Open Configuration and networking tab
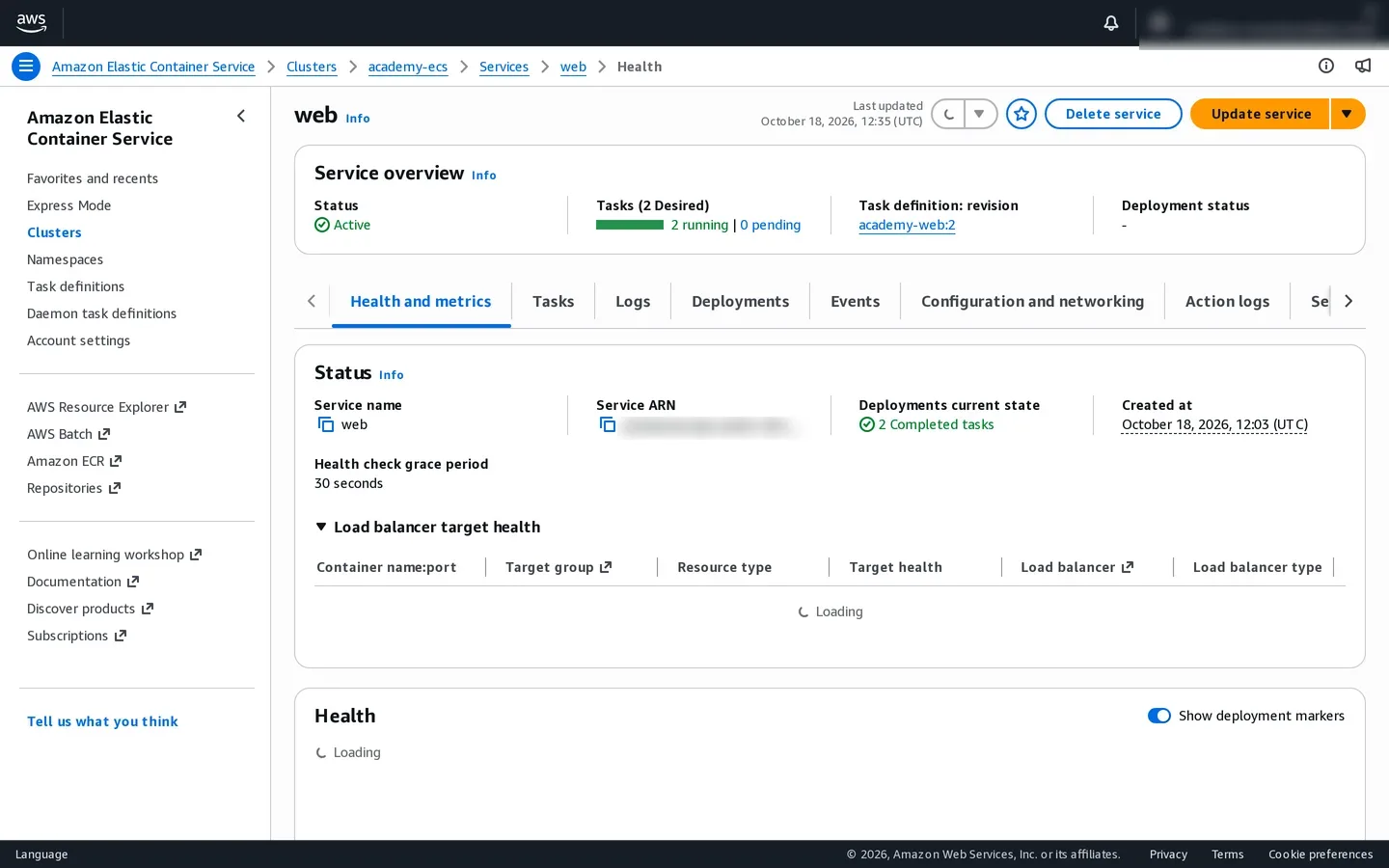 [x=1032, y=302]
